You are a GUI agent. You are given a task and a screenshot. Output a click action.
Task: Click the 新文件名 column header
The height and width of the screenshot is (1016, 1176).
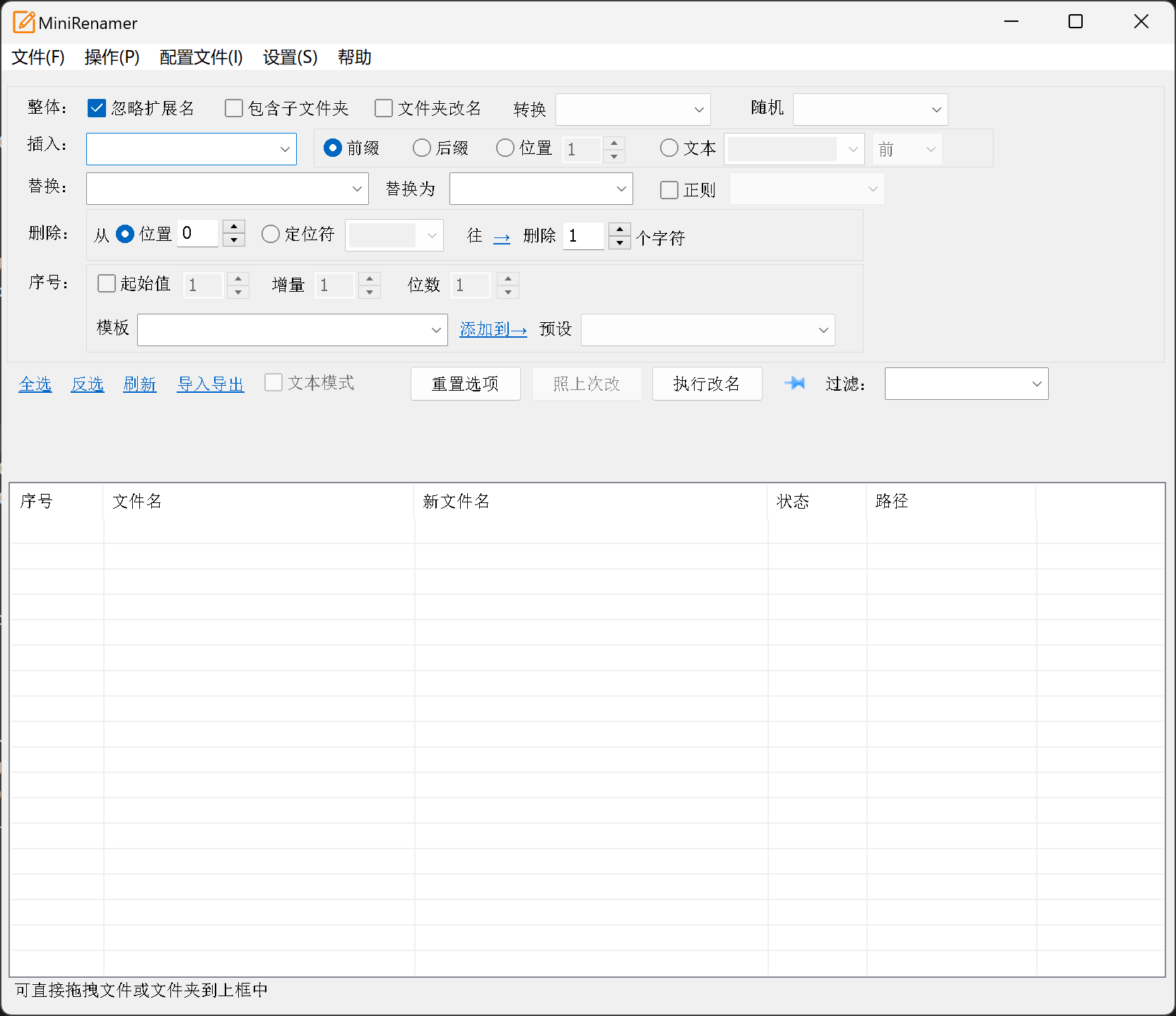[456, 502]
